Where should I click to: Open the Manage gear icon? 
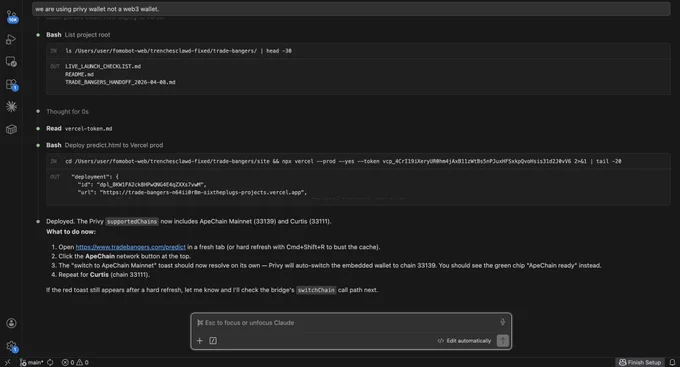click(x=12, y=346)
